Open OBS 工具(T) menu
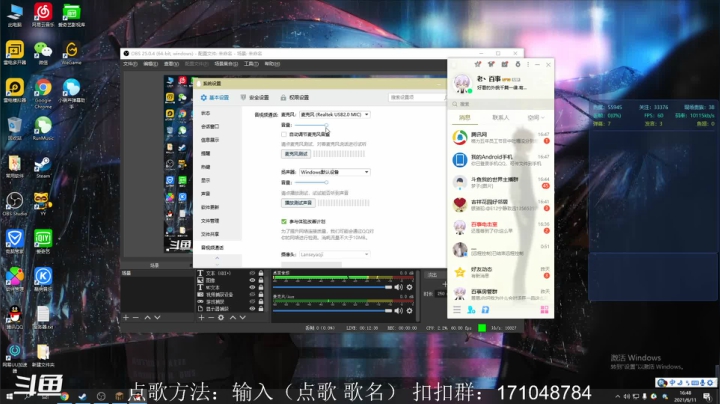720x404 pixels. click(x=251, y=64)
